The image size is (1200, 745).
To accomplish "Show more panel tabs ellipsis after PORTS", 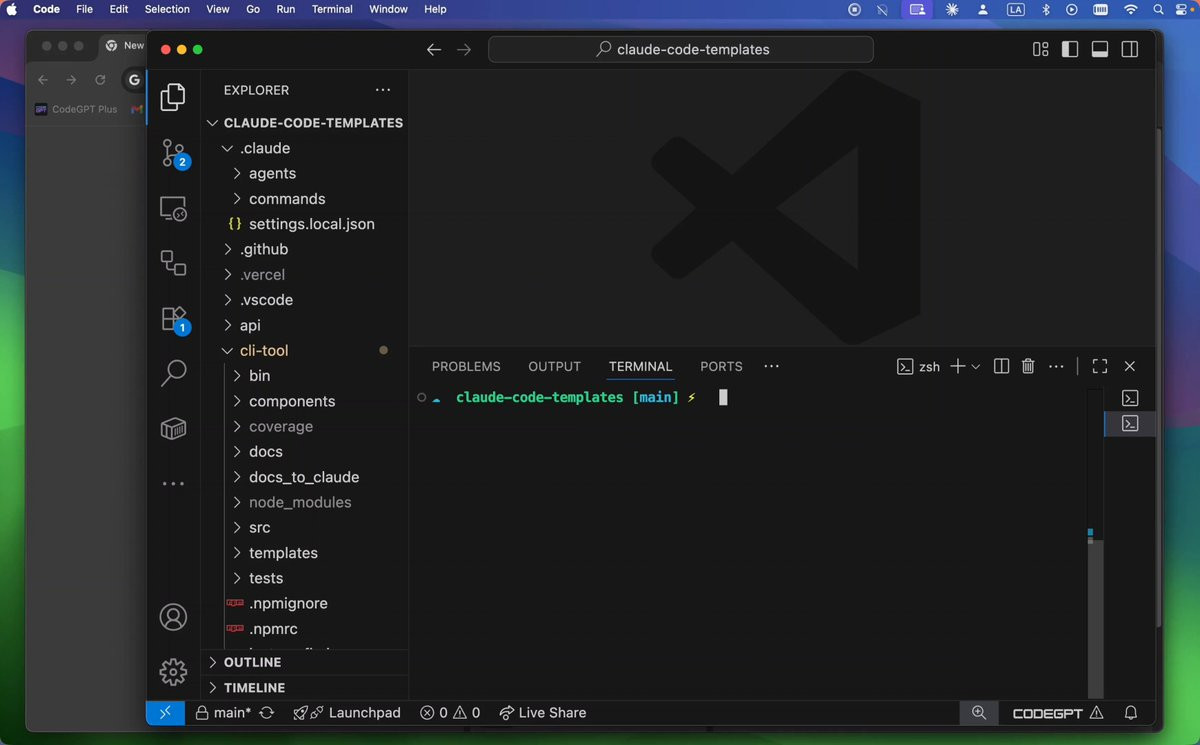I will point(771,366).
